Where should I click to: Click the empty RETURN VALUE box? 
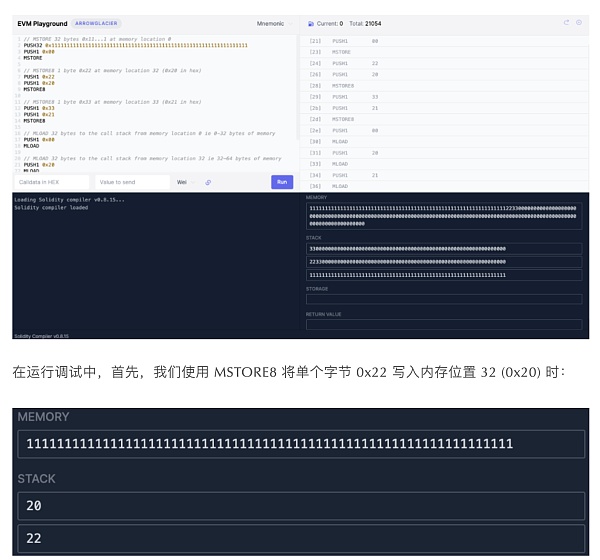[443, 324]
